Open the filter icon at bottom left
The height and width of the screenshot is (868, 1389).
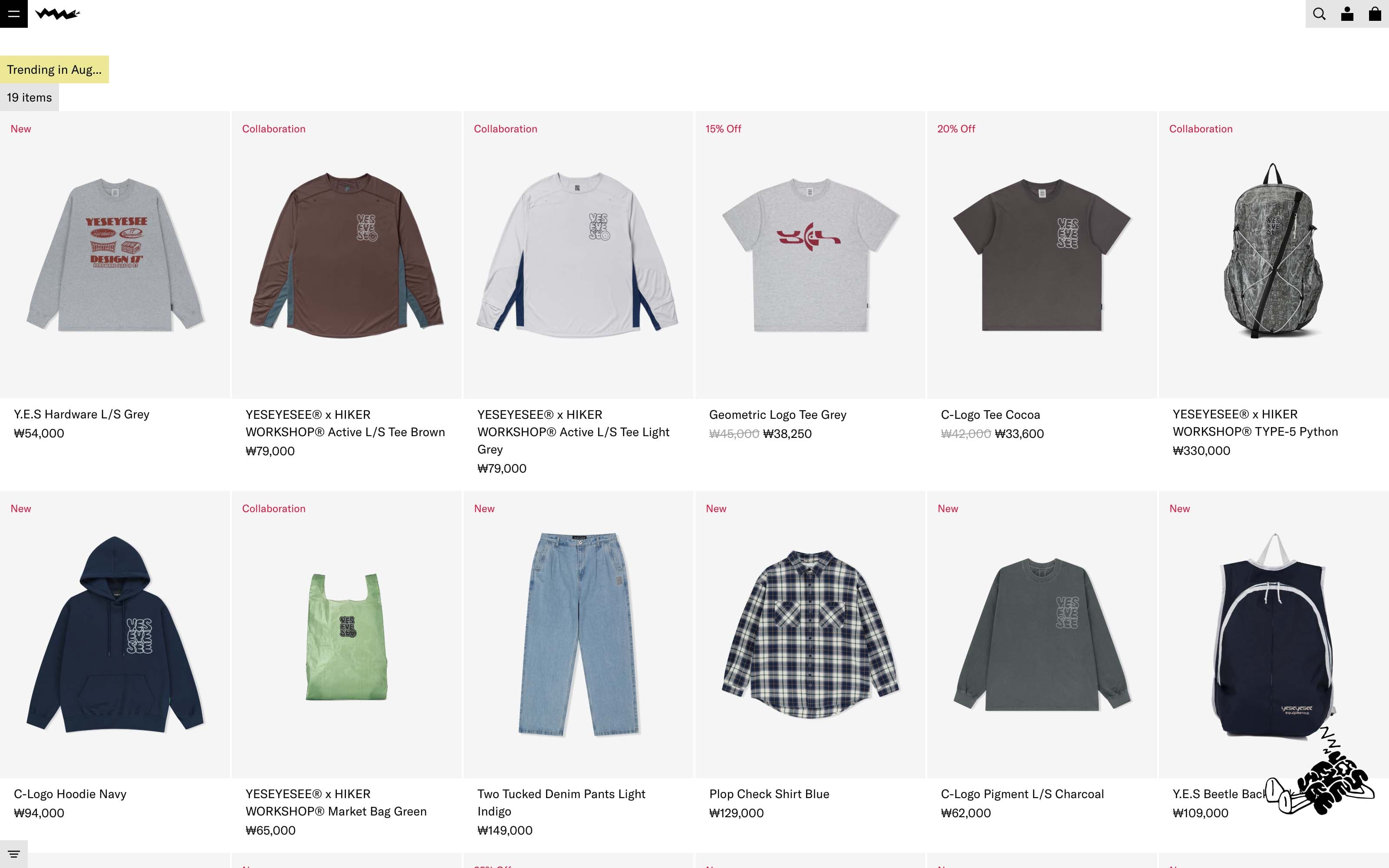tap(14, 854)
